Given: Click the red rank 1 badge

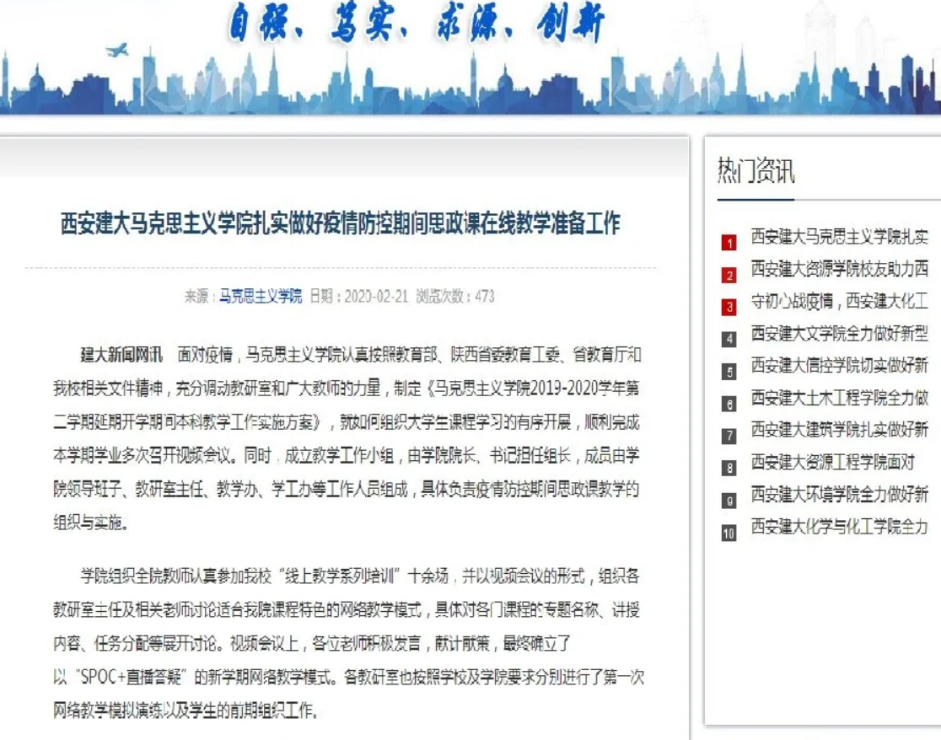Looking at the screenshot, I should point(729,242).
